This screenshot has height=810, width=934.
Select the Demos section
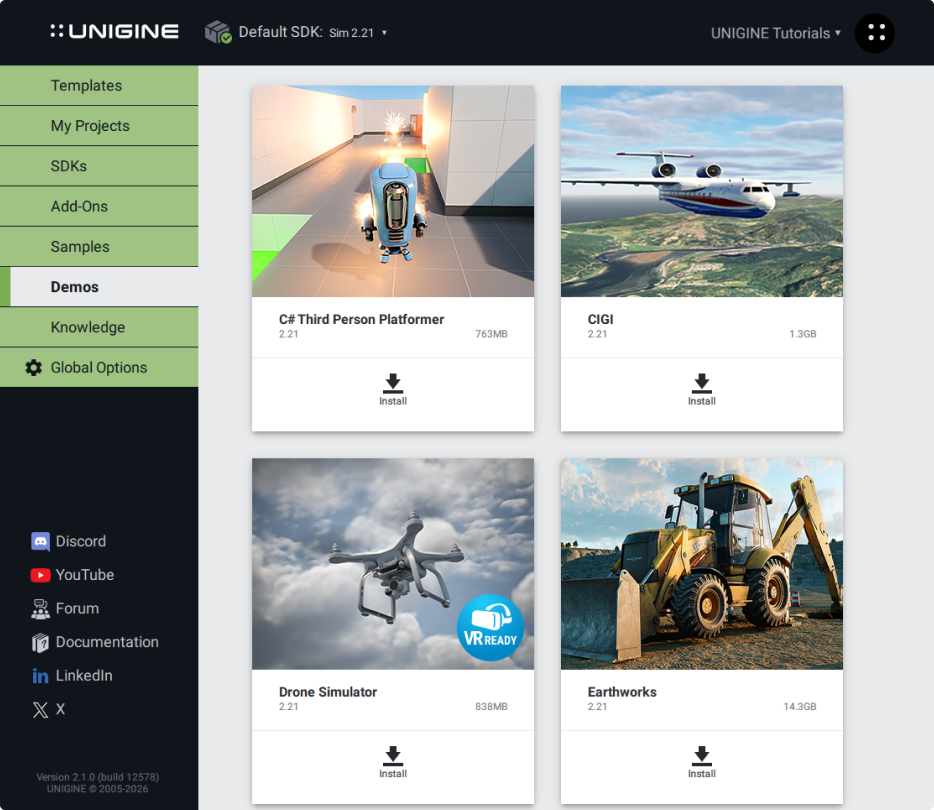tap(99, 287)
